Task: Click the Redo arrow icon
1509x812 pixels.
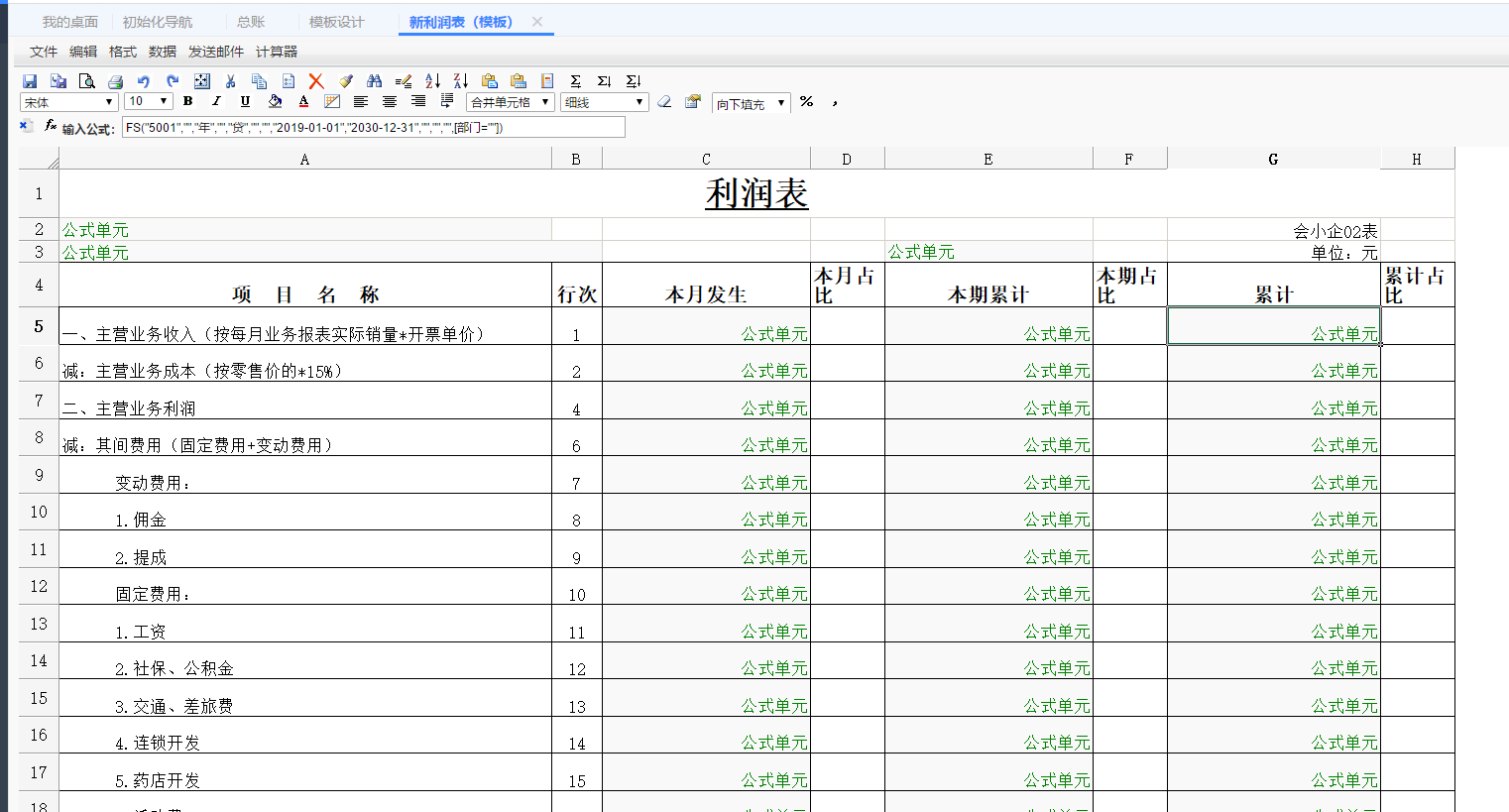Action: coord(173,81)
